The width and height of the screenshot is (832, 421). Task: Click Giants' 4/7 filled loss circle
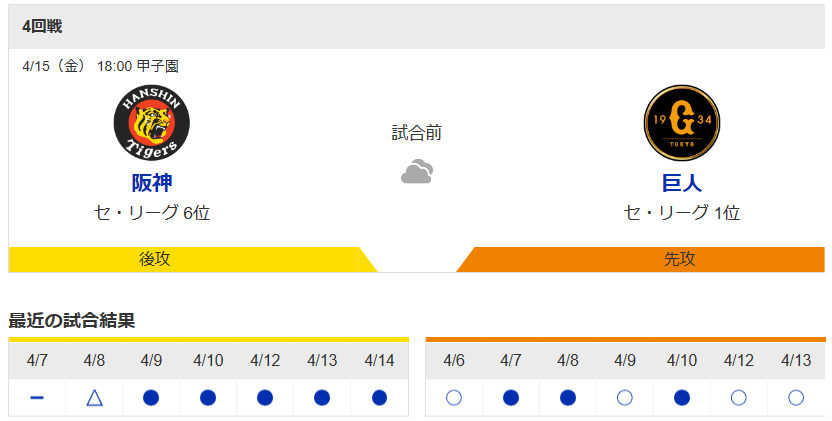(x=511, y=398)
